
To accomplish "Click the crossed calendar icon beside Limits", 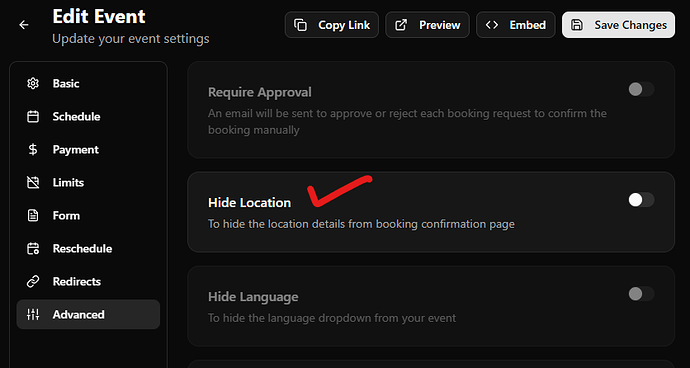I will pyautogui.click(x=33, y=183).
